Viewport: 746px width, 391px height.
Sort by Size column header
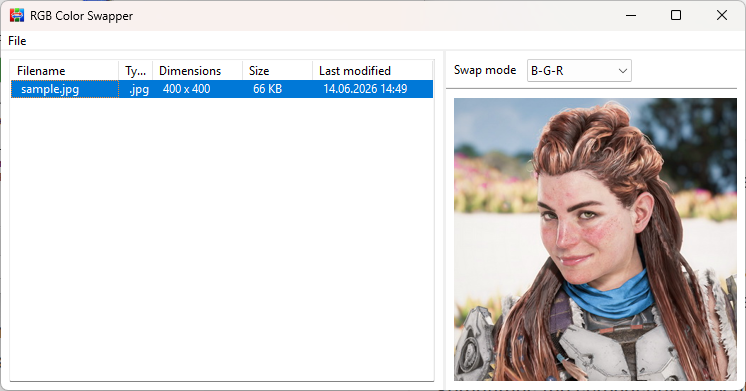click(x=277, y=70)
